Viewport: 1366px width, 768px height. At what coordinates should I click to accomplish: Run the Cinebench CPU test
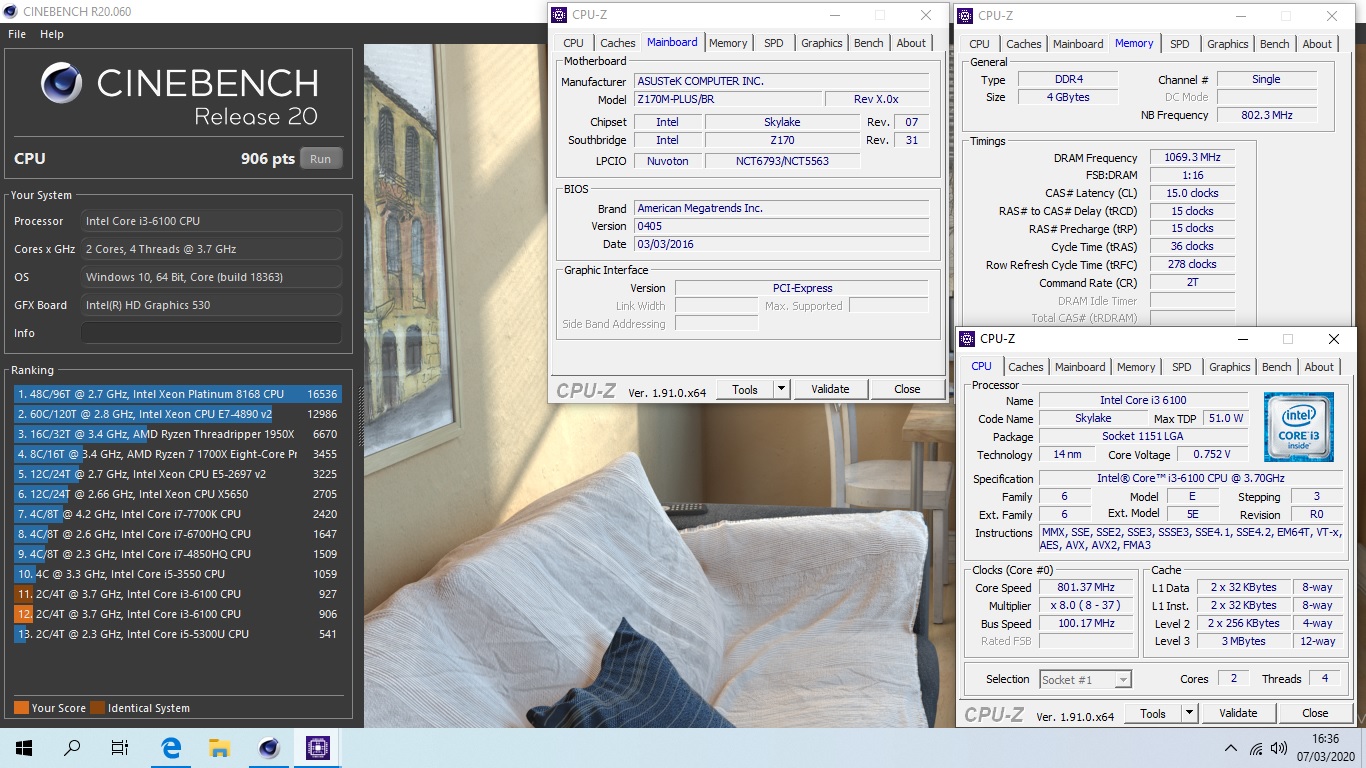pos(320,159)
